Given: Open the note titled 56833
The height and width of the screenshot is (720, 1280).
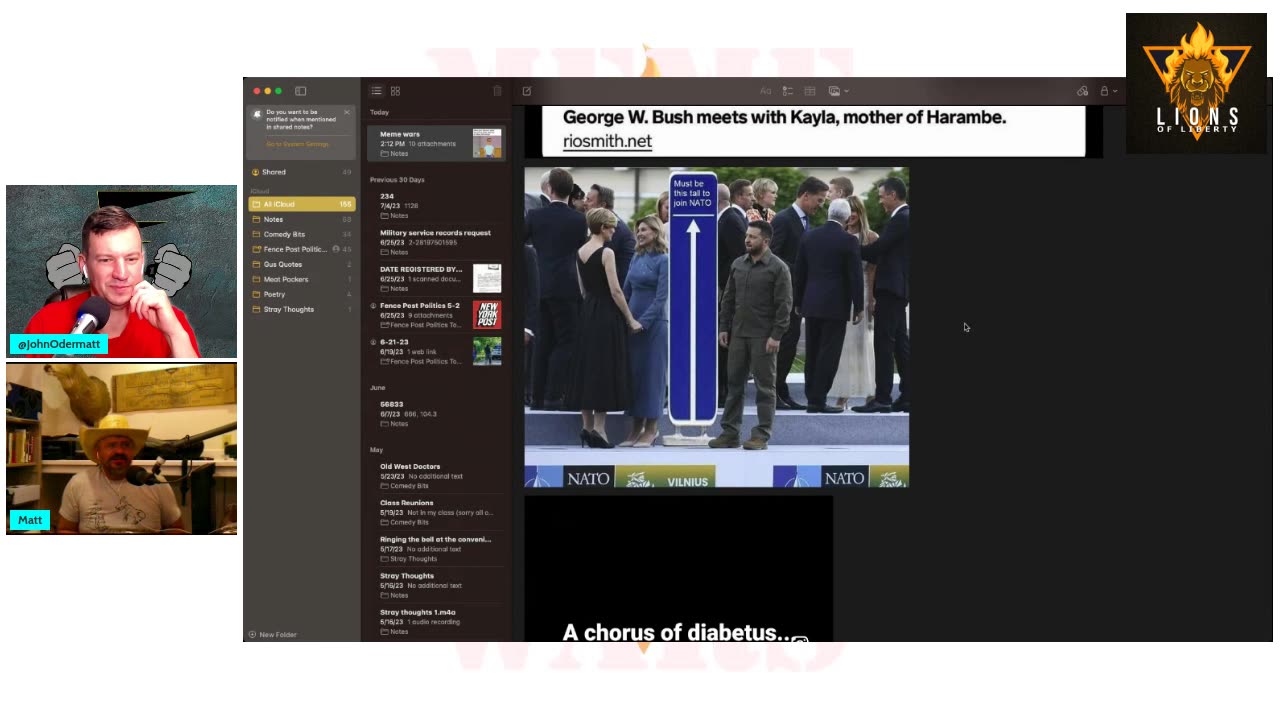Looking at the screenshot, I should (436, 413).
